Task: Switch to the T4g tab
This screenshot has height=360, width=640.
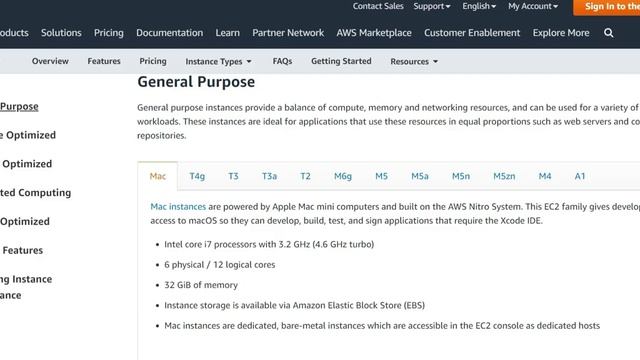Action: coord(197,176)
